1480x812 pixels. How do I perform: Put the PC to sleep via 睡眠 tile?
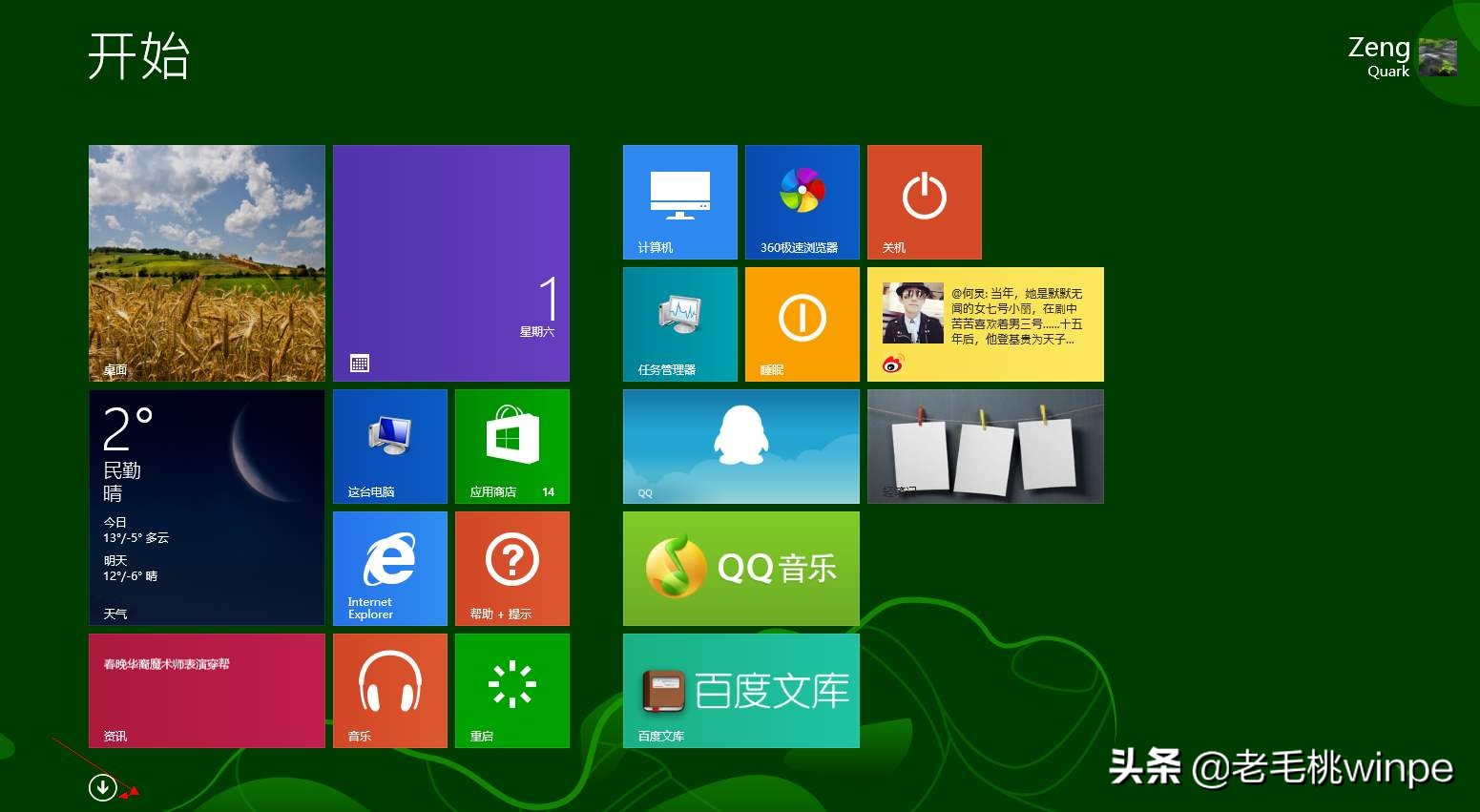click(802, 323)
